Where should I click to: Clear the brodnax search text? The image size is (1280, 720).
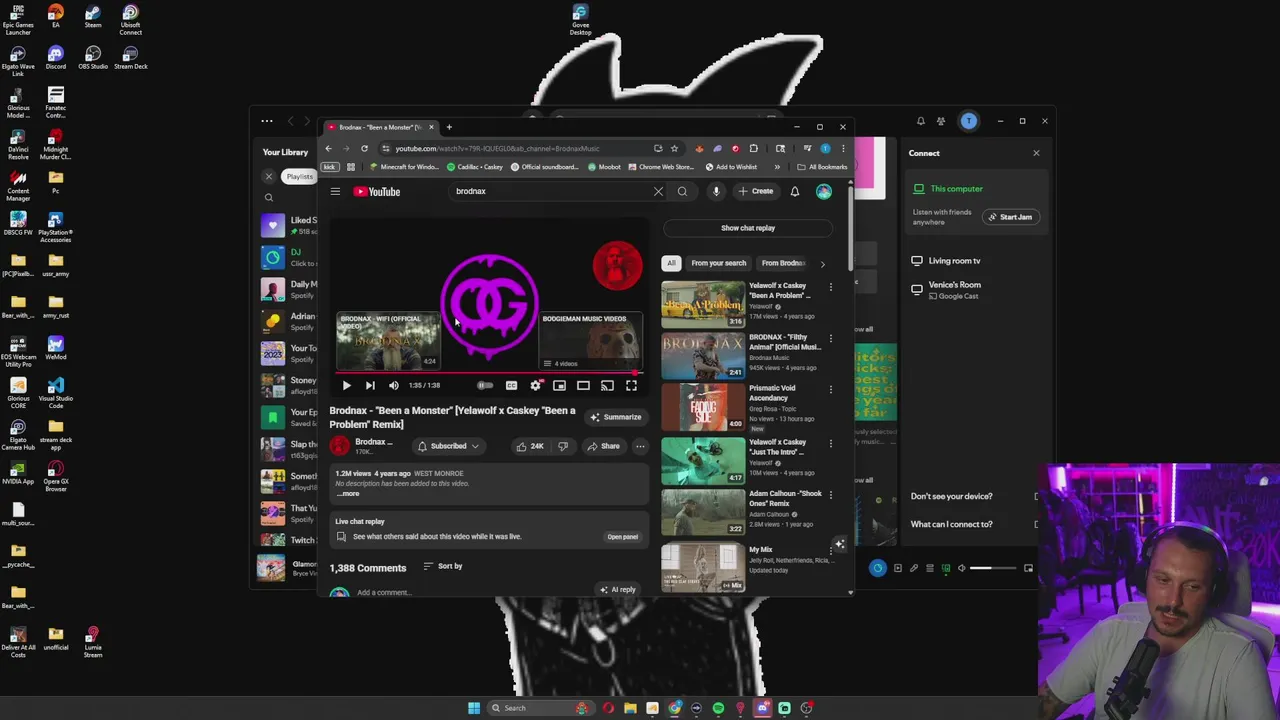click(x=658, y=191)
